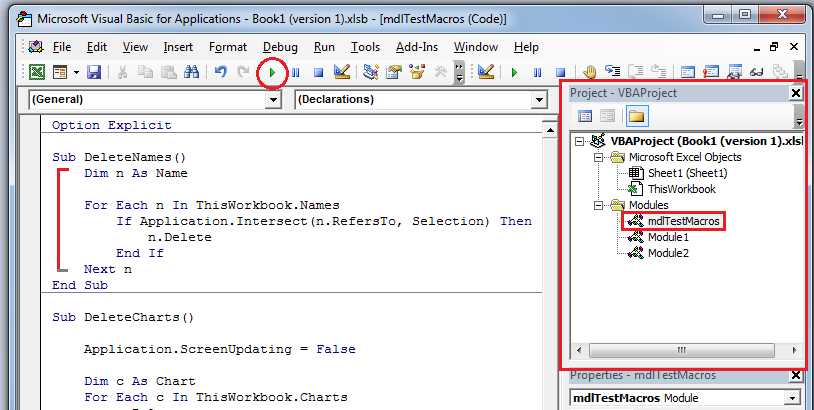
Task: Click the Toolbox hammer and wrench icon
Action: [x=440, y=72]
